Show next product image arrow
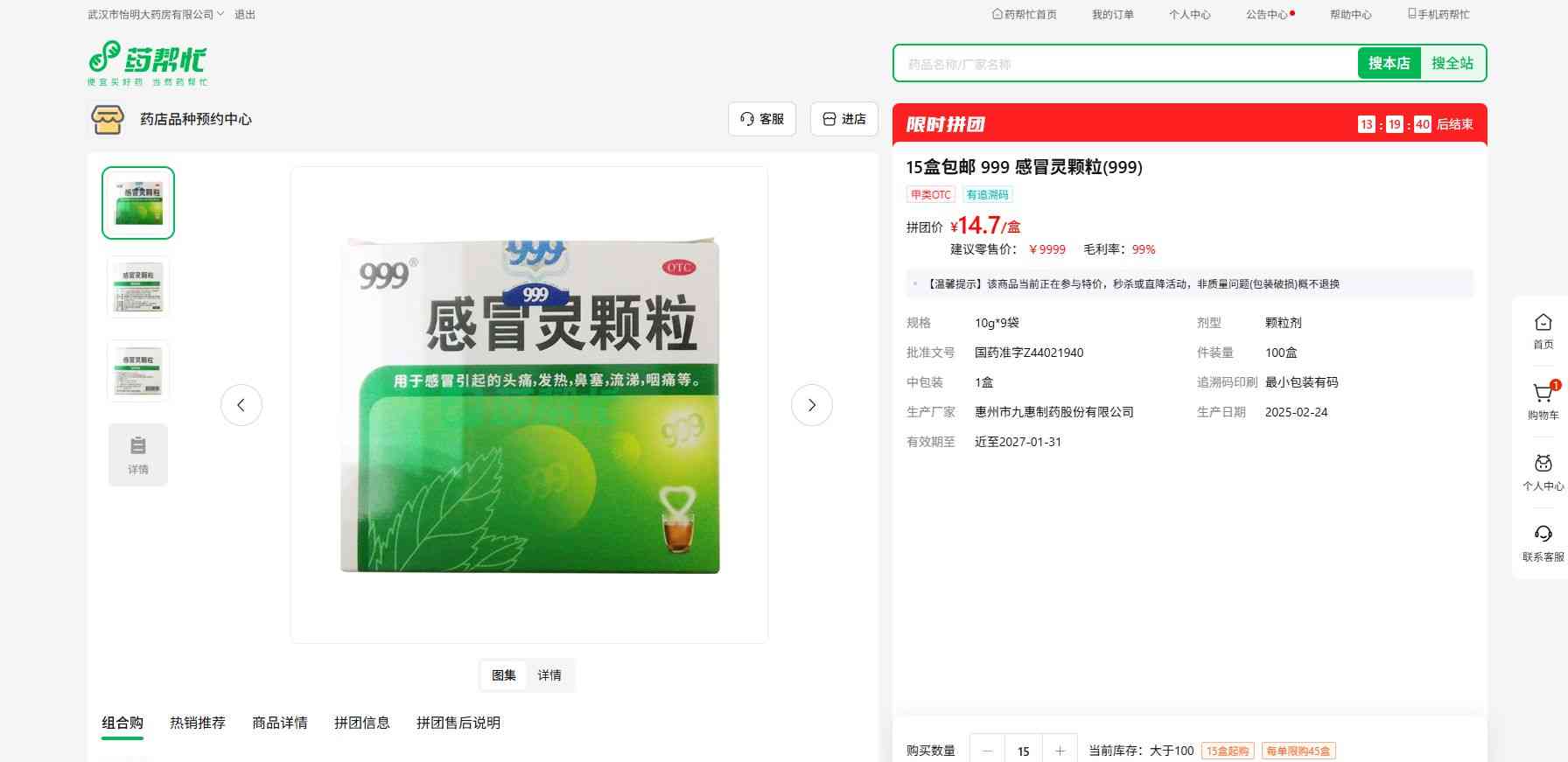 click(x=811, y=405)
